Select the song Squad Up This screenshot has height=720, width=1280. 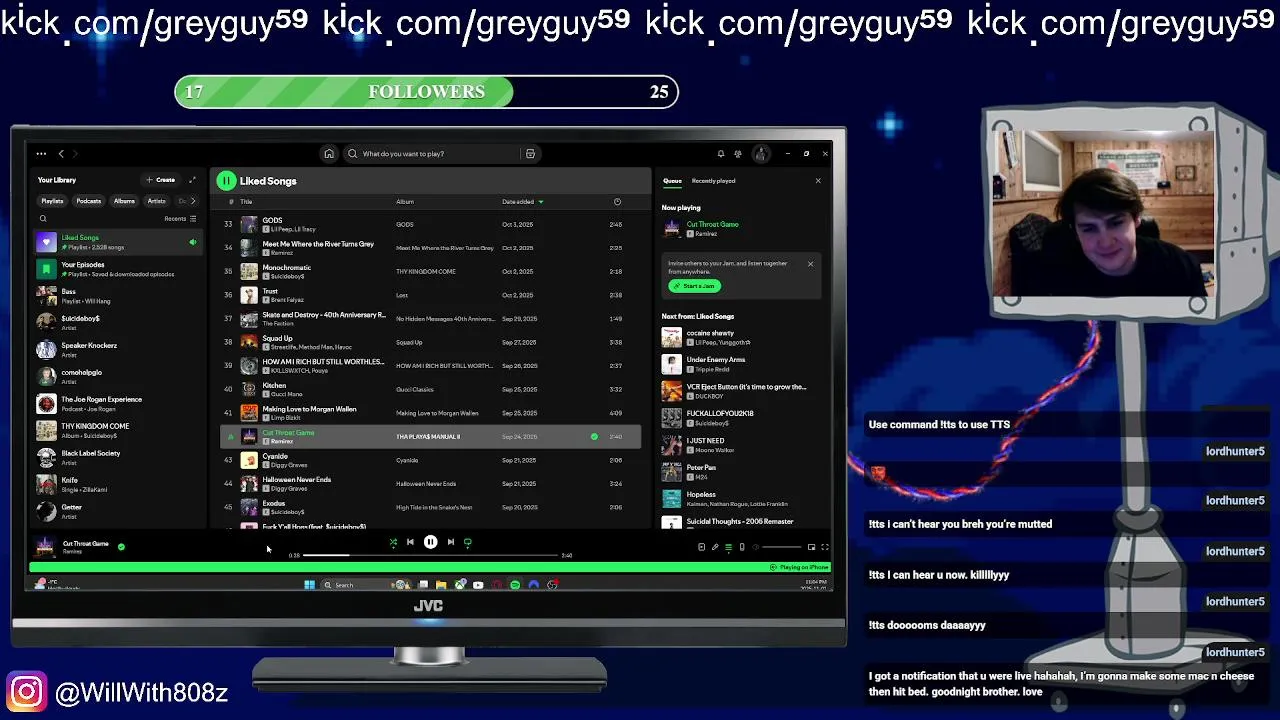[432, 342]
